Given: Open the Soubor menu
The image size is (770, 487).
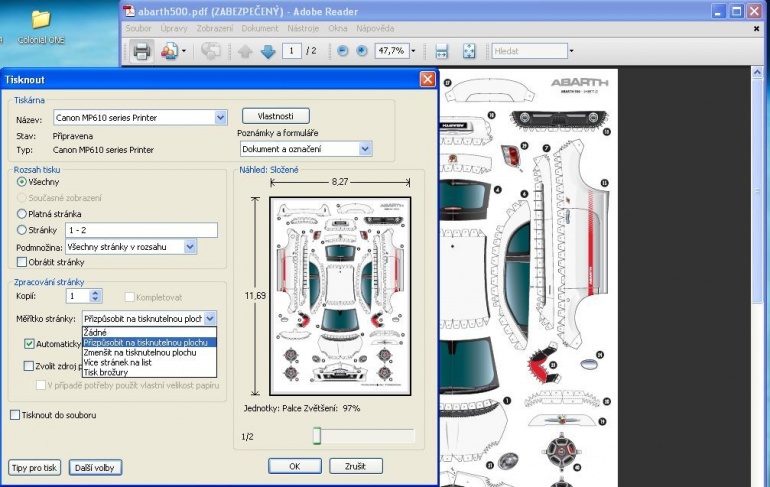Looking at the screenshot, I should click(x=138, y=28).
